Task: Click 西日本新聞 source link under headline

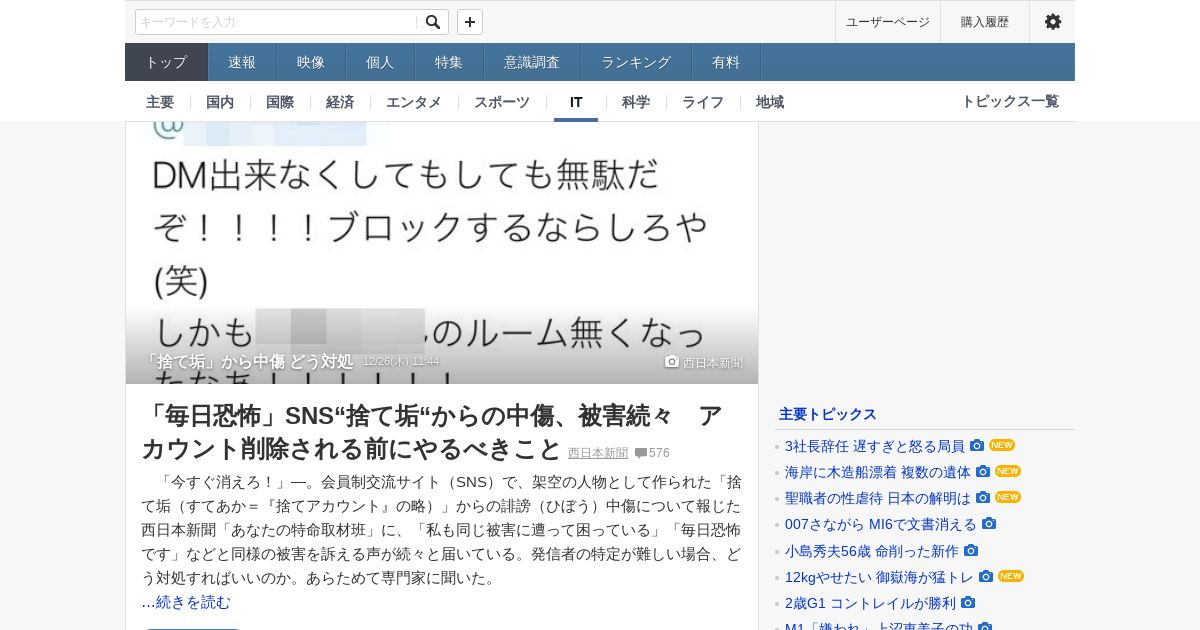Action: point(598,453)
